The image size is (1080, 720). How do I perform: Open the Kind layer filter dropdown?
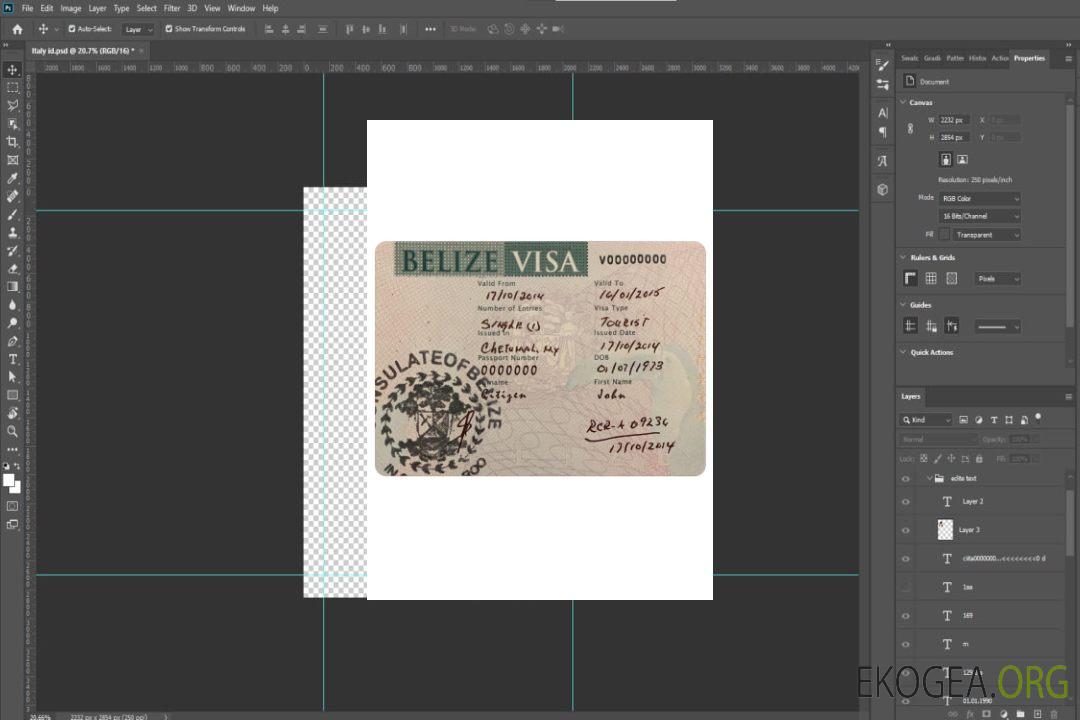point(926,420)
